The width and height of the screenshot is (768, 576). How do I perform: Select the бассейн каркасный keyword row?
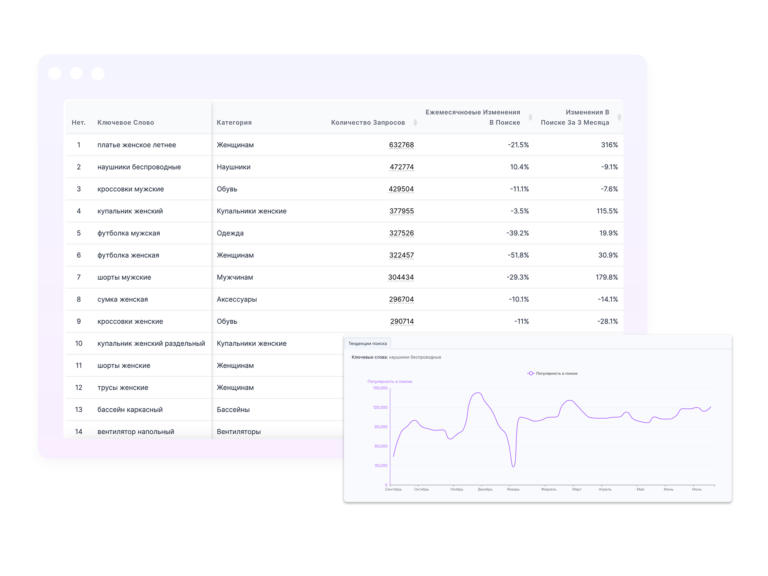129,409
